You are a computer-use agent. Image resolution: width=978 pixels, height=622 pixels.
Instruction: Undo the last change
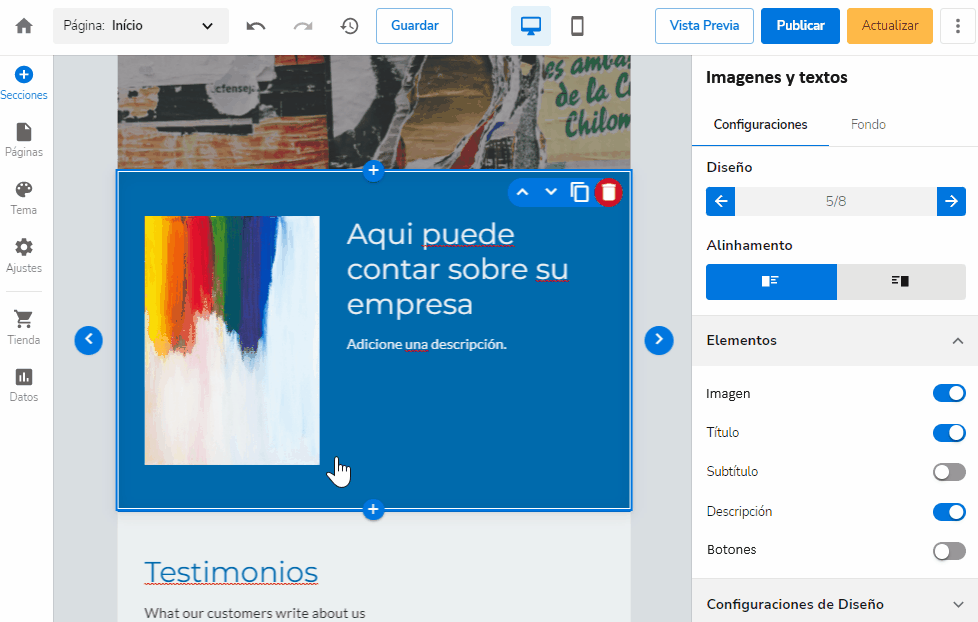(x=256, y=26)
